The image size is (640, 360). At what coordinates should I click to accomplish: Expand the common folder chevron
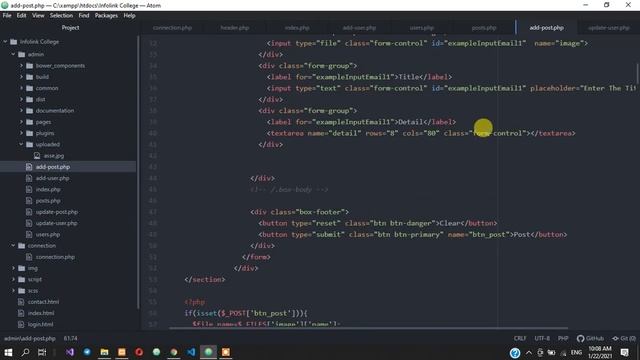pos(21,88)
